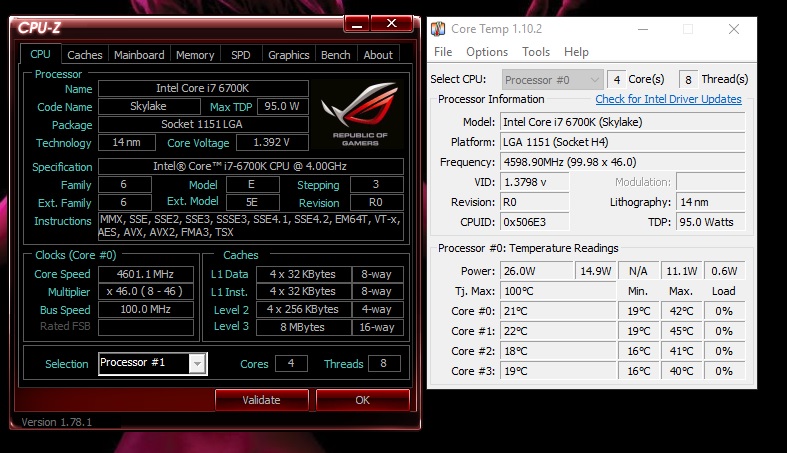787x453 pixels.
Task: Click the Core #2 temperature '18°C'
Action: 558,351
